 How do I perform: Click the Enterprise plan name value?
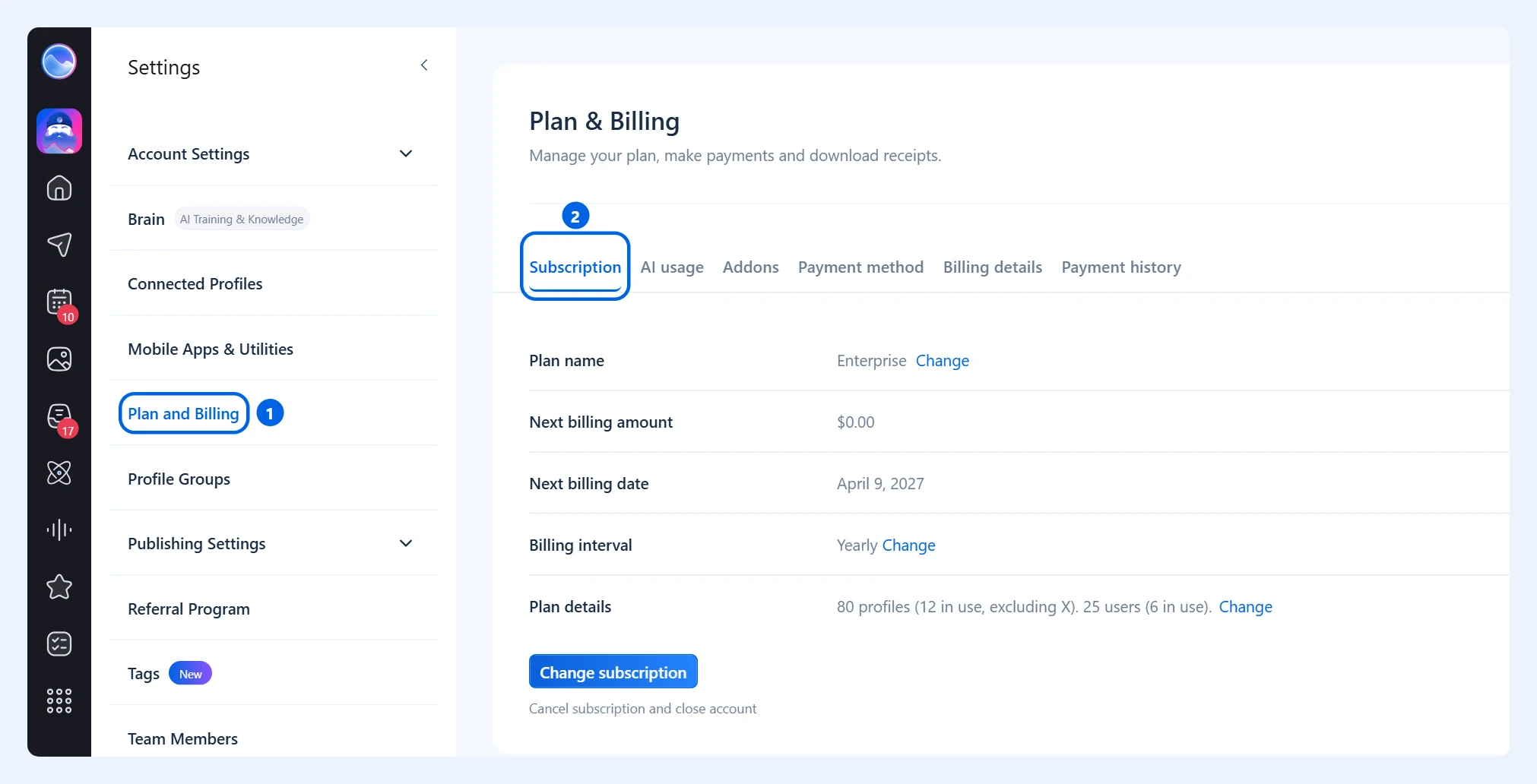point(871,360)
